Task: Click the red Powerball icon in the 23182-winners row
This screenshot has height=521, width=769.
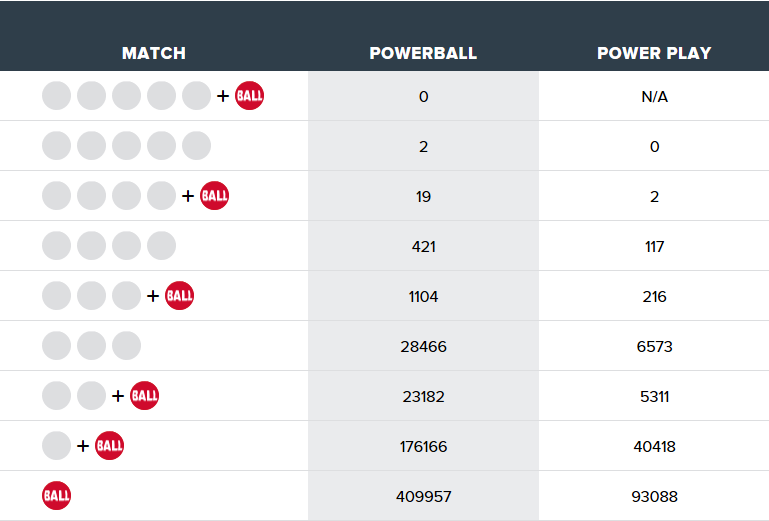Action: [x=144, y=396]
